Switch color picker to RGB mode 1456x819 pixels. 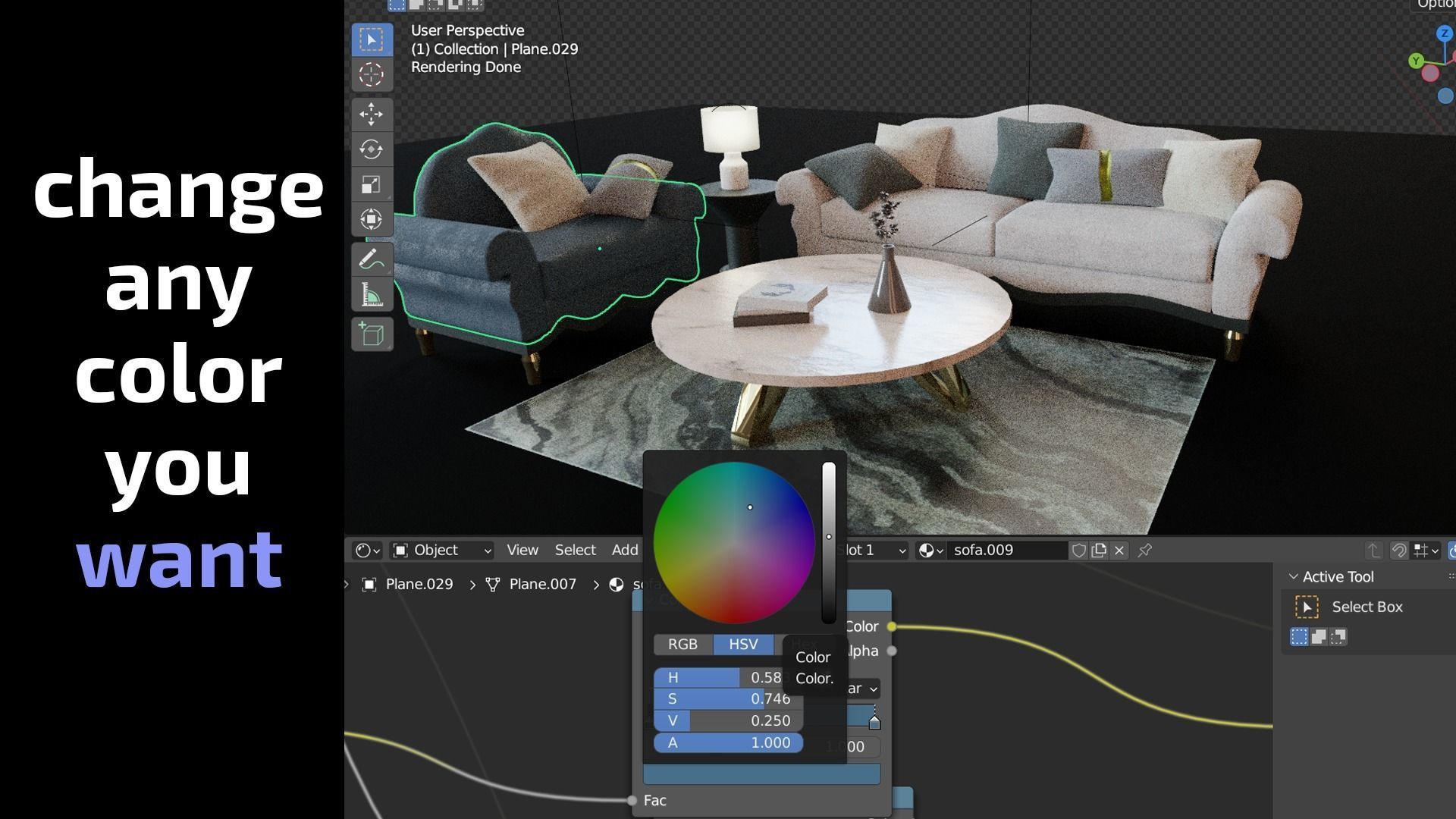pos(682,645)
